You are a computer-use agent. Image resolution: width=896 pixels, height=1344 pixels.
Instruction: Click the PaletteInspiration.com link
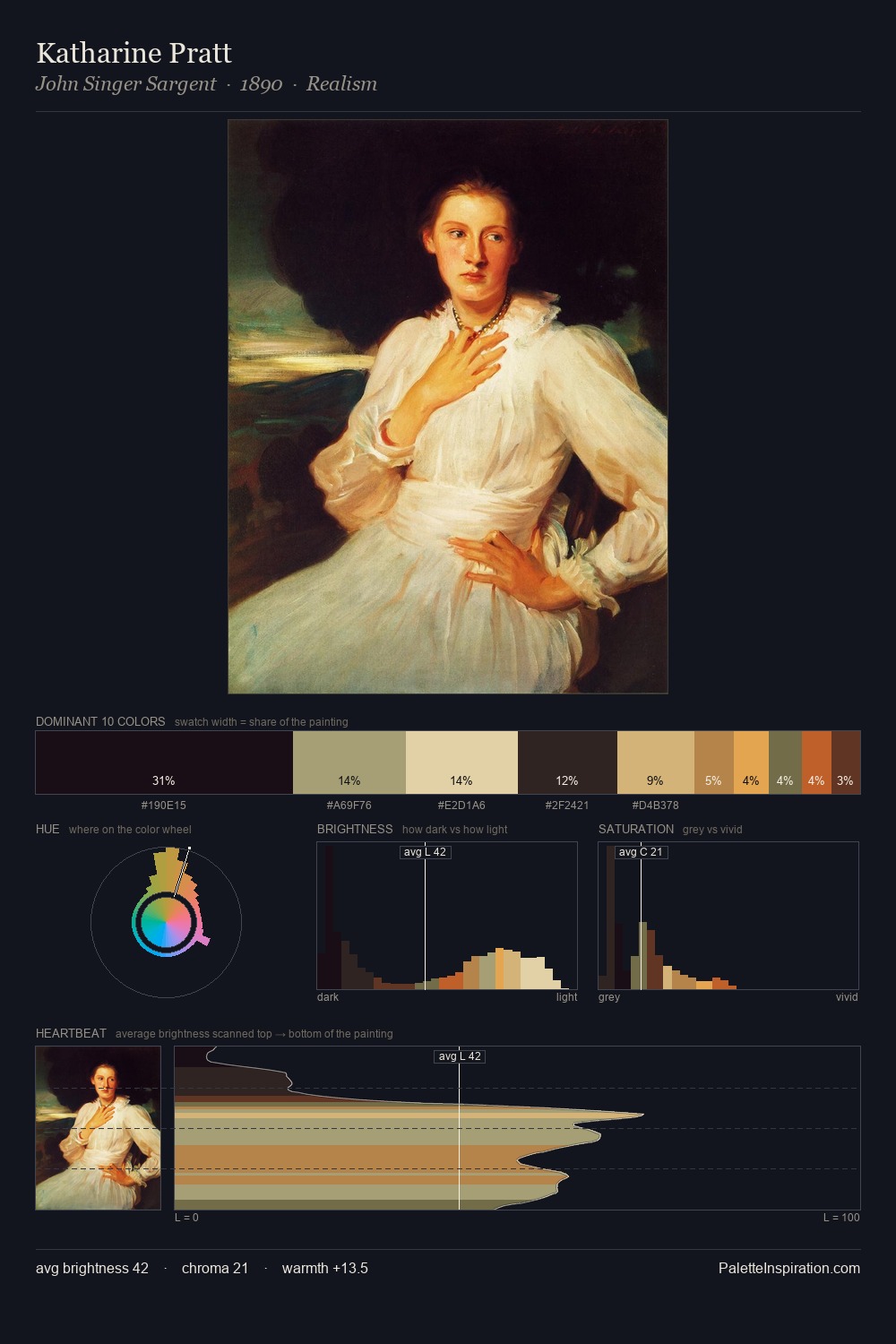coord(789,1268)
